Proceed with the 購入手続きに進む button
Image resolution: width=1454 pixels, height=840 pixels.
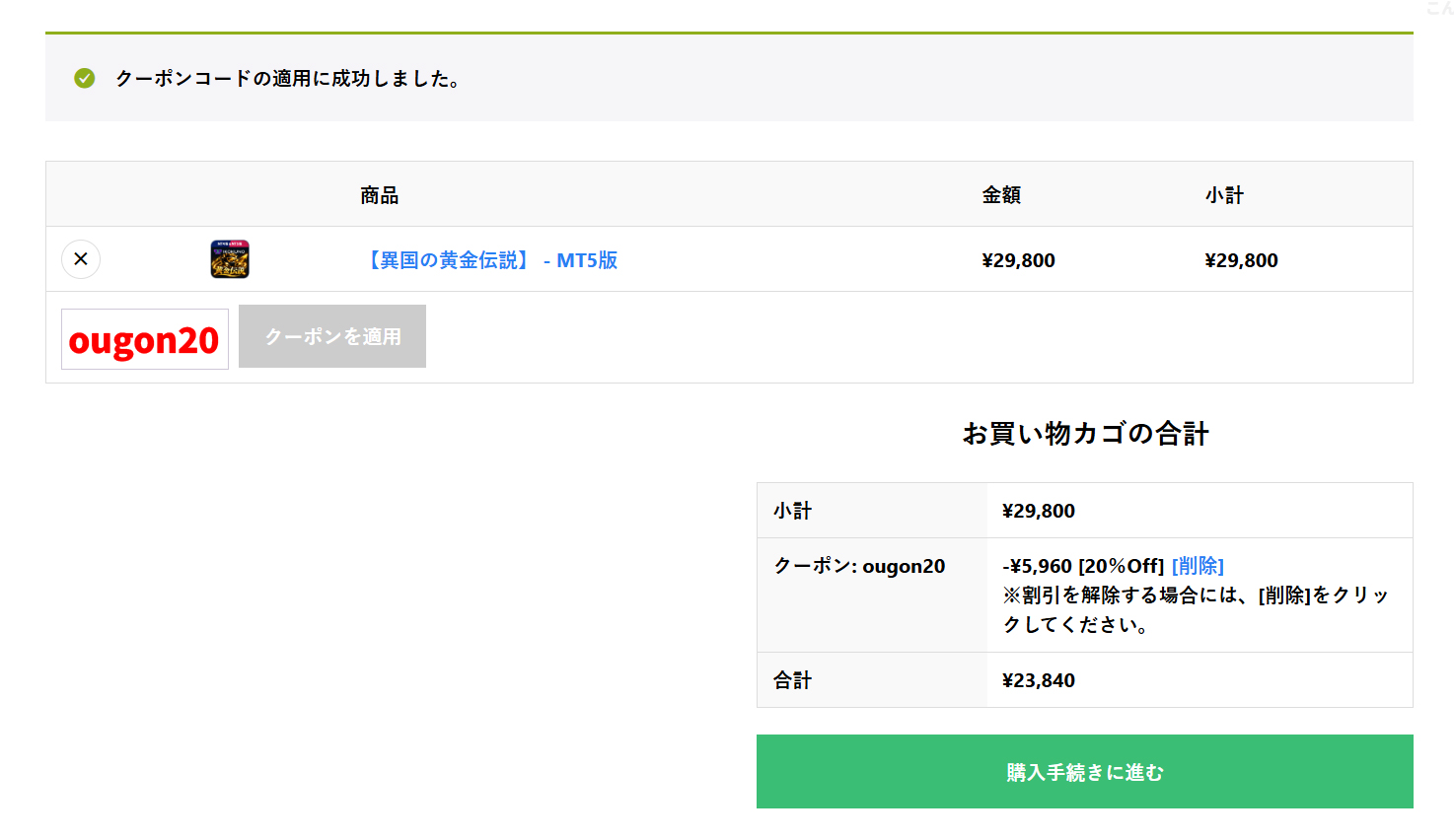1085,772
